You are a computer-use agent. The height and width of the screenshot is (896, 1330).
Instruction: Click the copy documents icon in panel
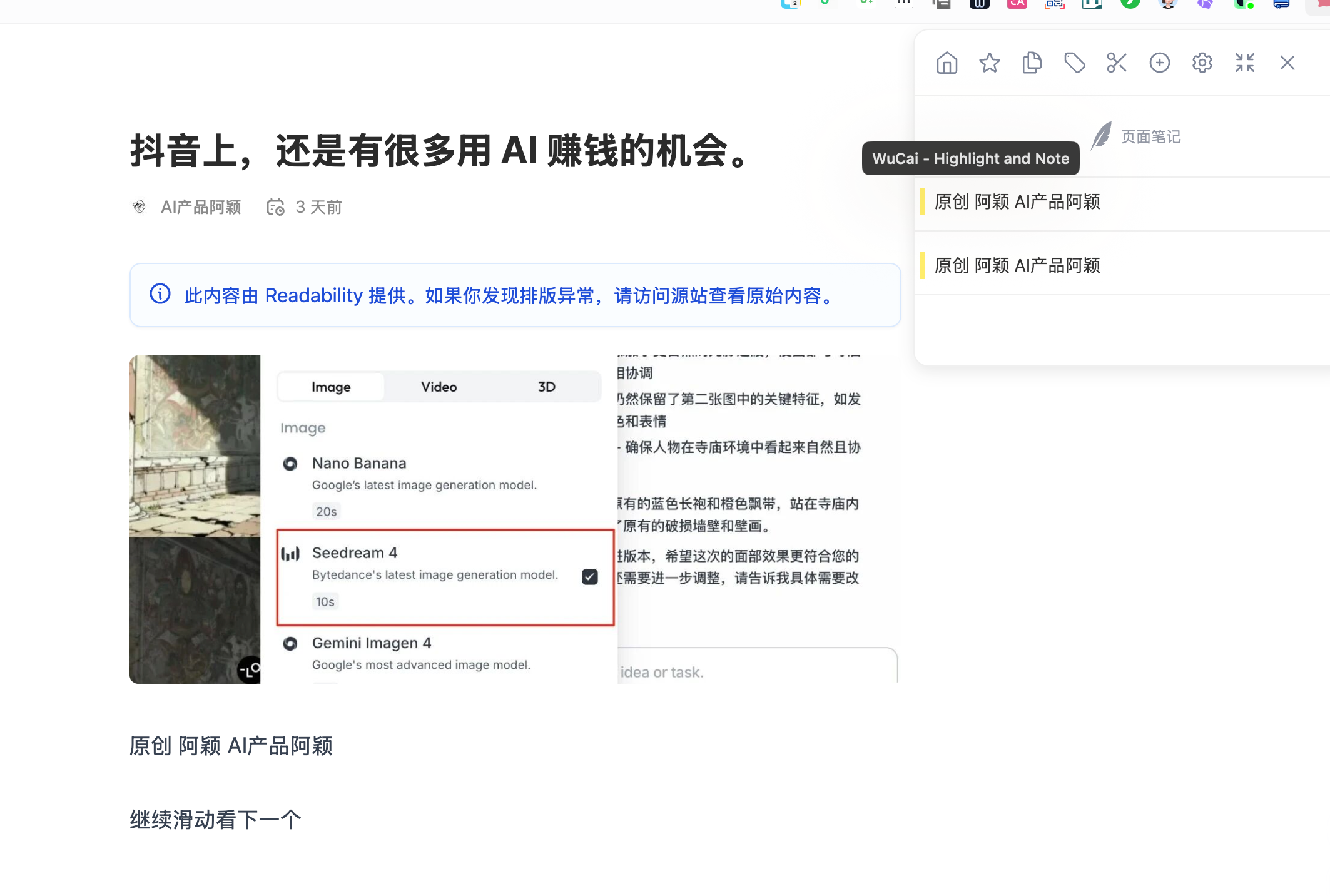1032,63
